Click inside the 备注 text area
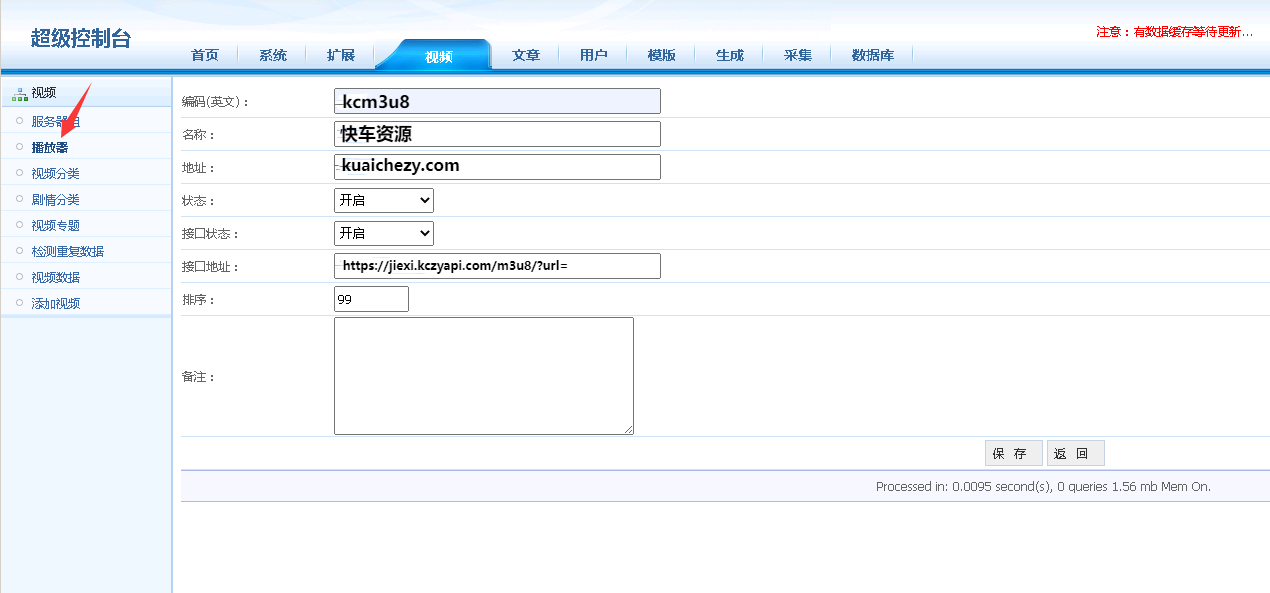Viewport: 1270px width, 593px height. (483, 376)
